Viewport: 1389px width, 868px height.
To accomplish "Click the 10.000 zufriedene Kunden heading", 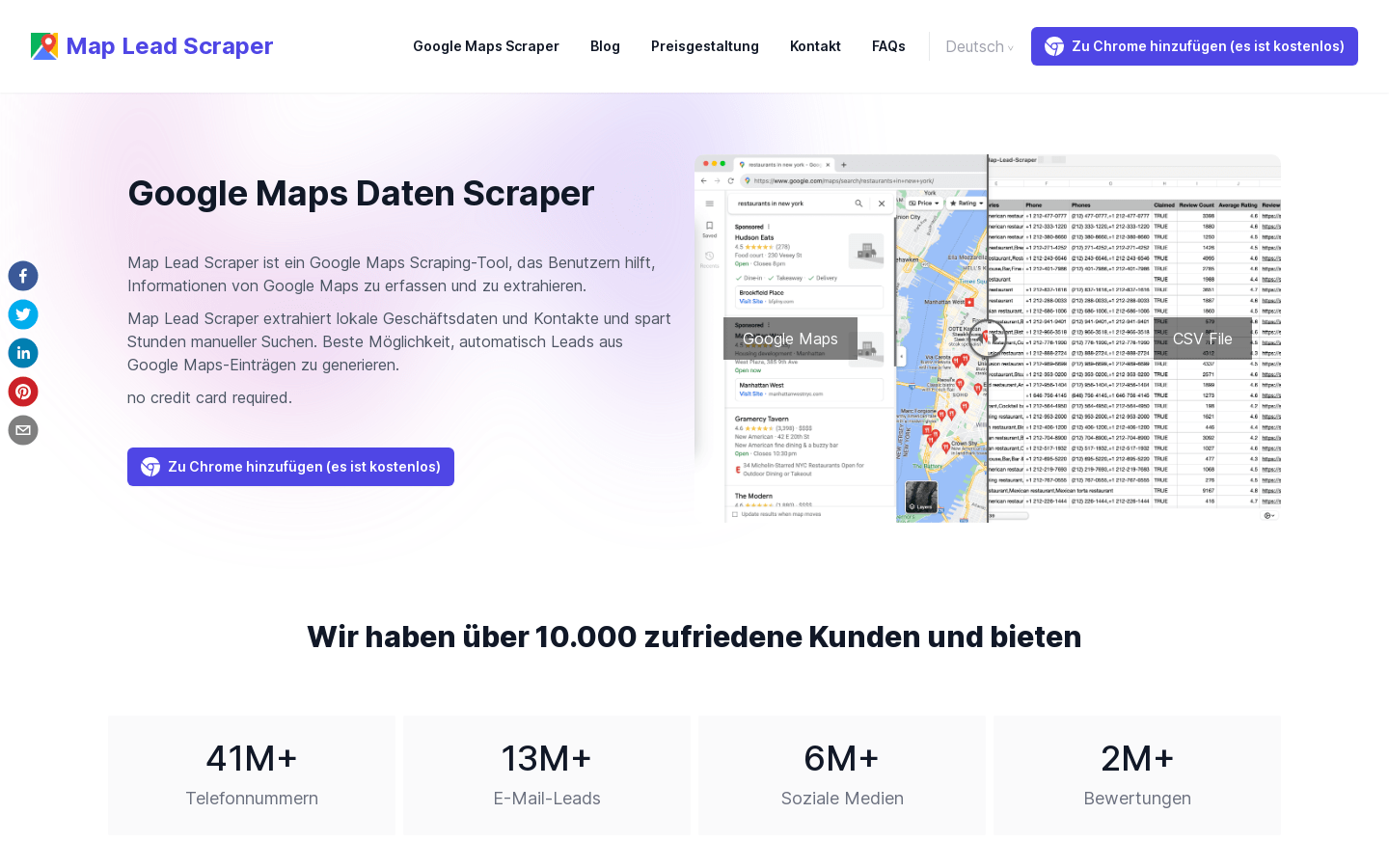I will pos(694,637).
